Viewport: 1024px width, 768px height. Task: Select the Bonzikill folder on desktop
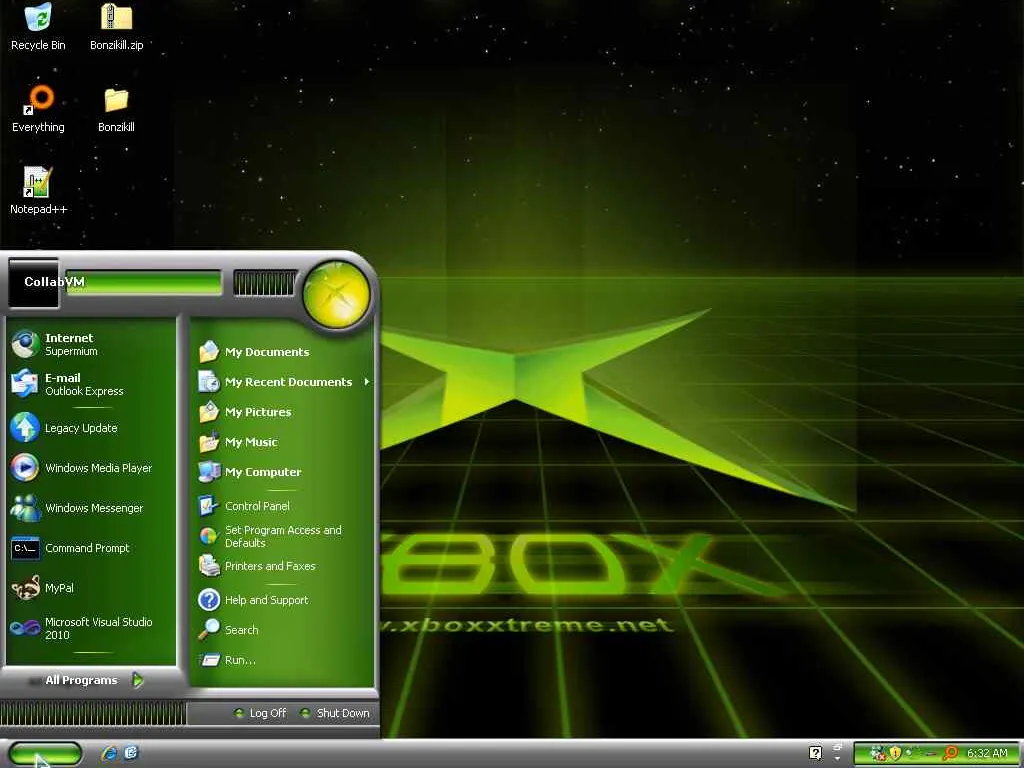(x=116, y=109)
